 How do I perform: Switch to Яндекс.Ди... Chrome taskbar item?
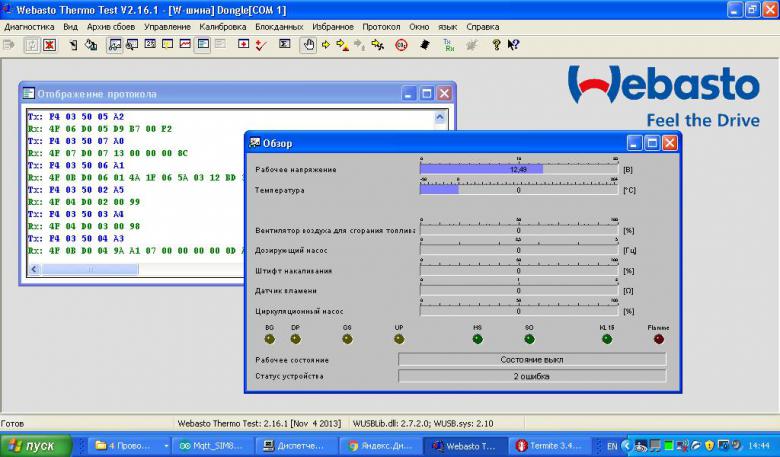(x=381, y=446)
